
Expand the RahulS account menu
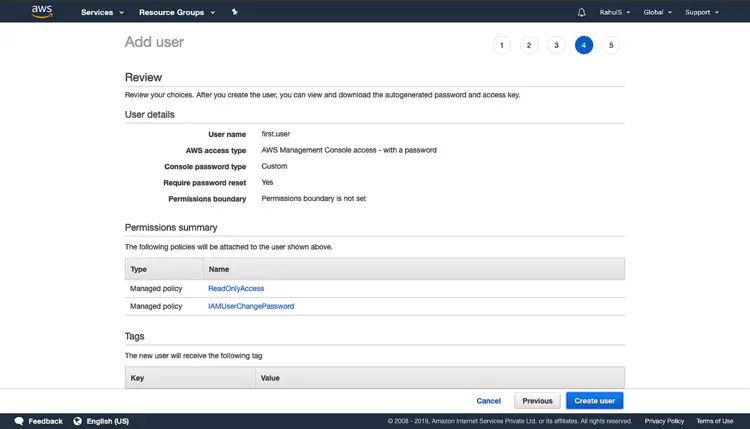pos(615,12)
